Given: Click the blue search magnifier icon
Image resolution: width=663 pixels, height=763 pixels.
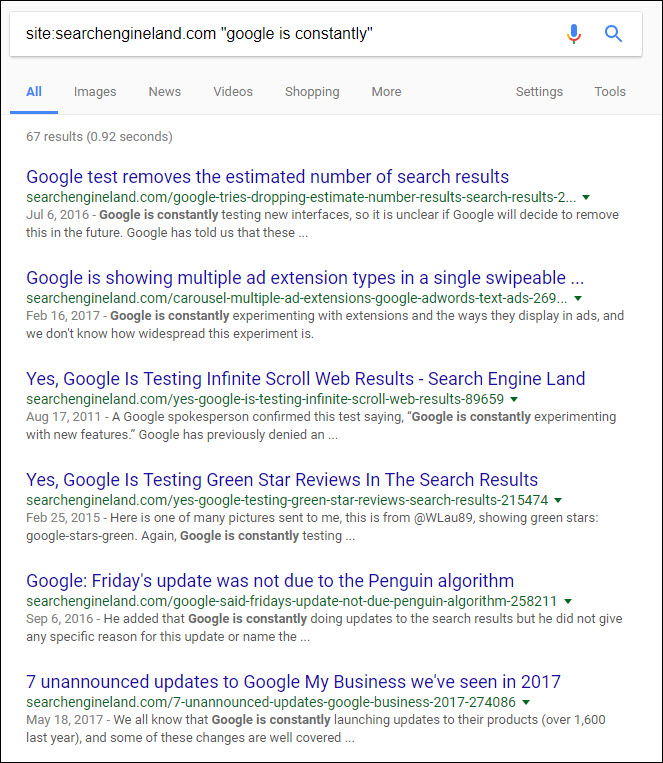Looking at the screenshot, I should pos(614,34).
